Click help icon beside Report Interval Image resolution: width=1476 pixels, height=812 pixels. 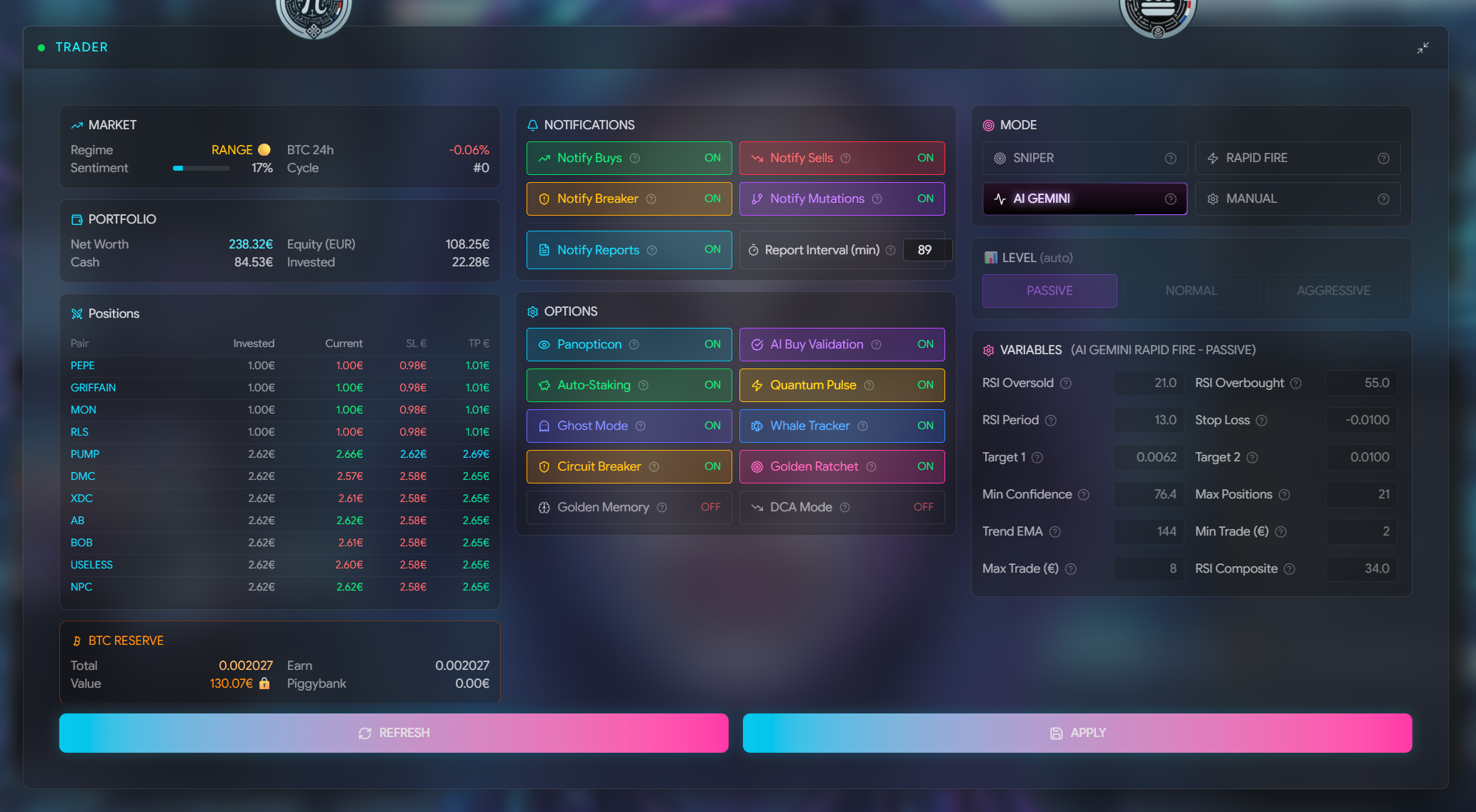click(x=890, y=251)
